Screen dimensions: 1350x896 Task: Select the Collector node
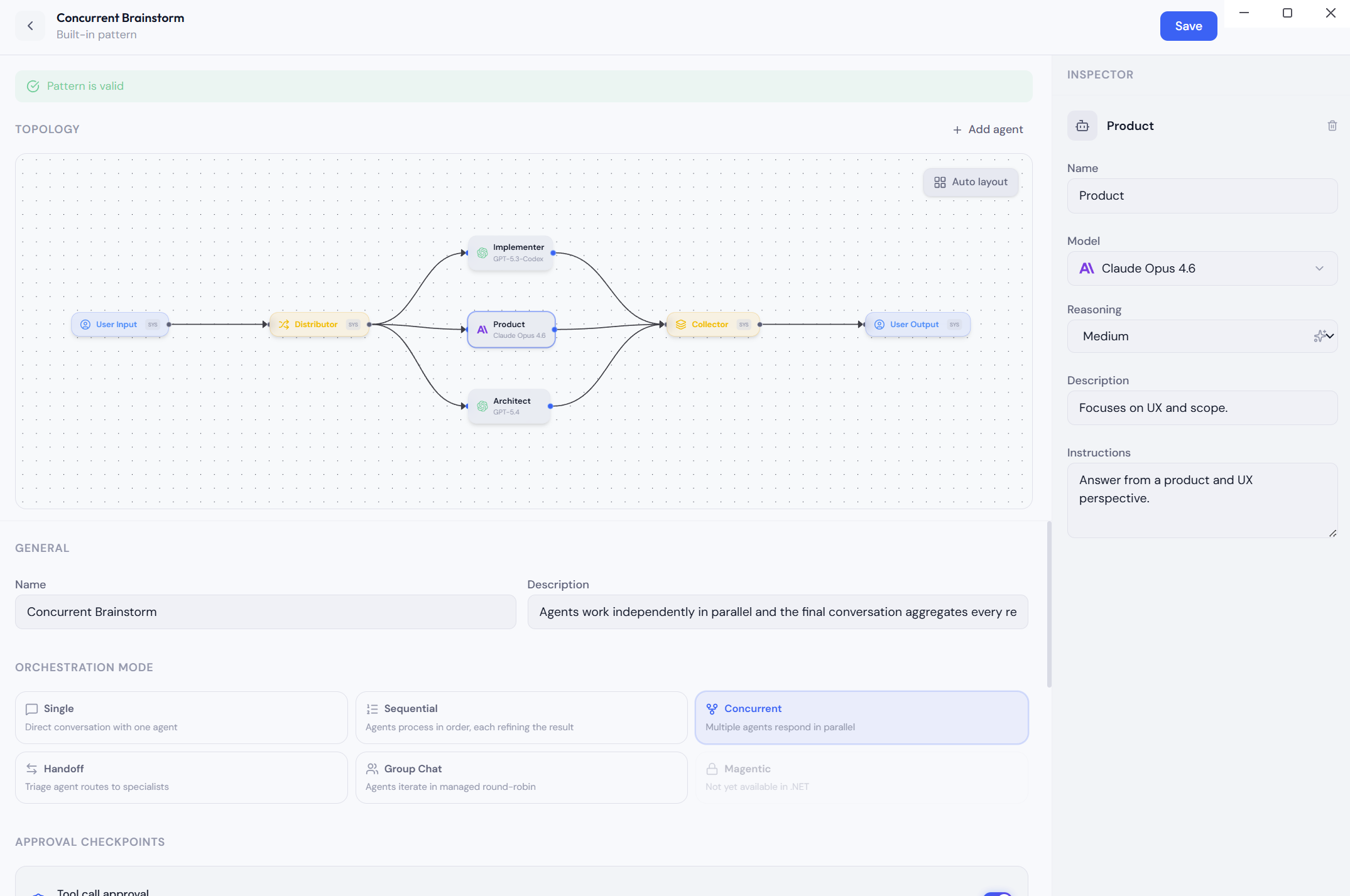pyautogui.click(x=713, y=325)
